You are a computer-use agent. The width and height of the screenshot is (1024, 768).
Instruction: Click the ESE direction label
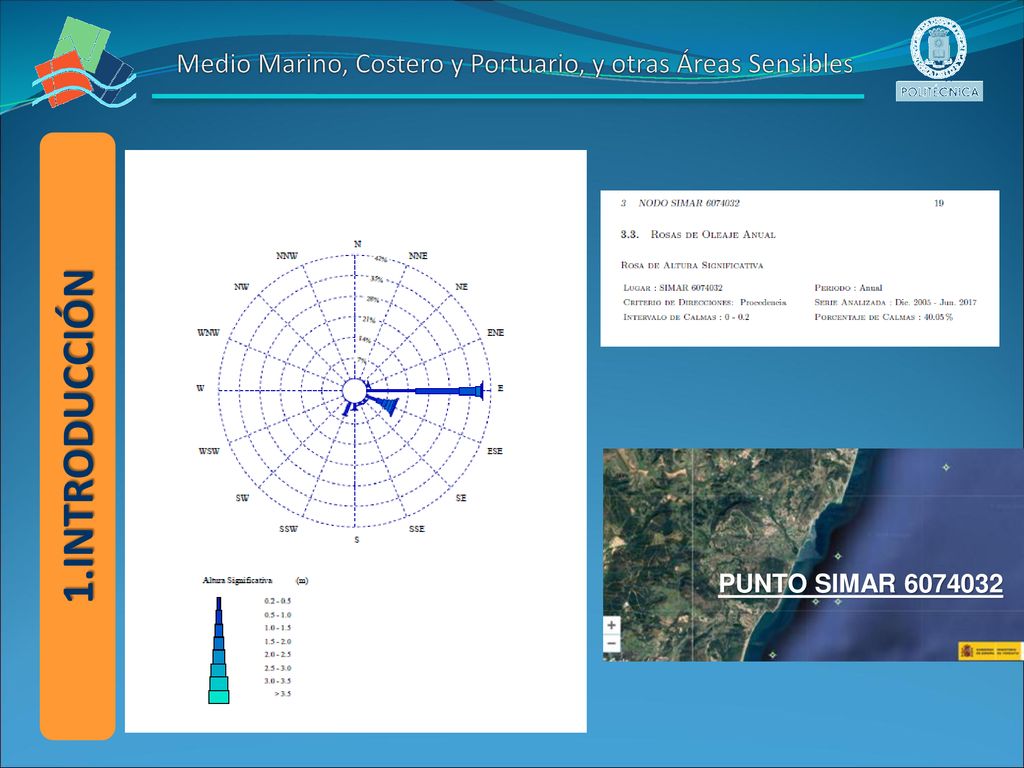pos(495,451)
